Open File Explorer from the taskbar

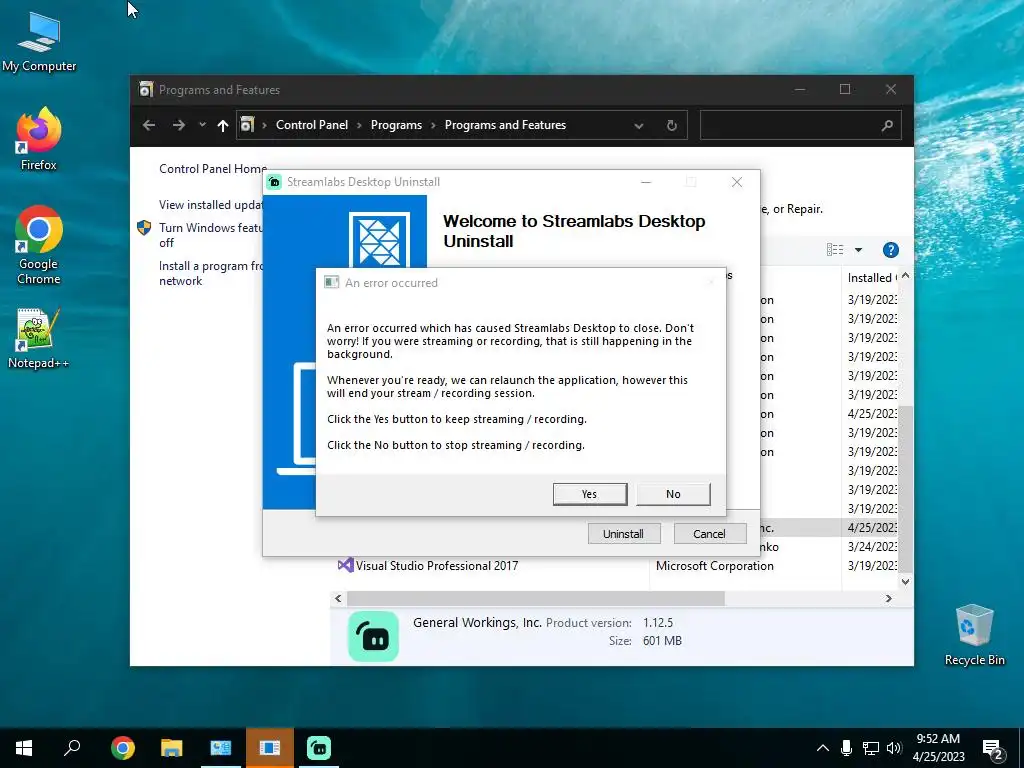pos(172,748)
